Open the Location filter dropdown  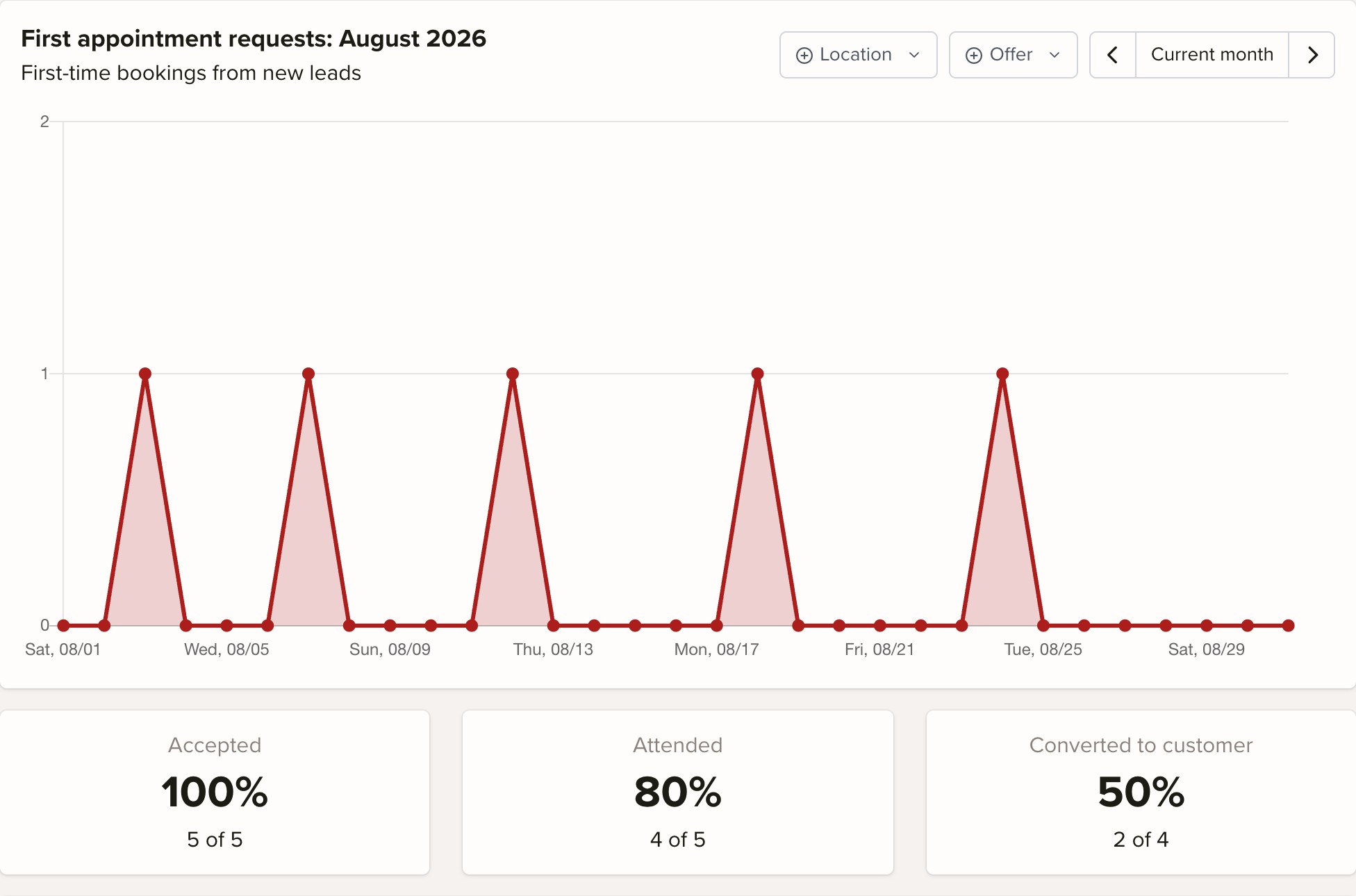tap(858, 55)
